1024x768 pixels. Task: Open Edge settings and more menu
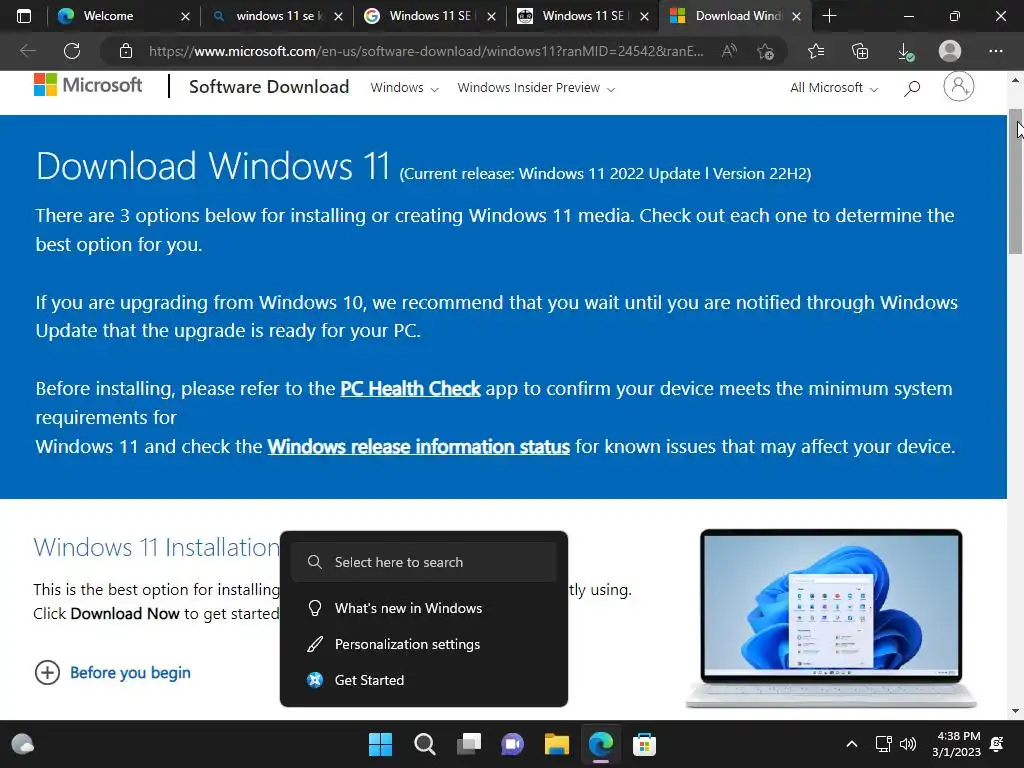(x=995, y=51)
